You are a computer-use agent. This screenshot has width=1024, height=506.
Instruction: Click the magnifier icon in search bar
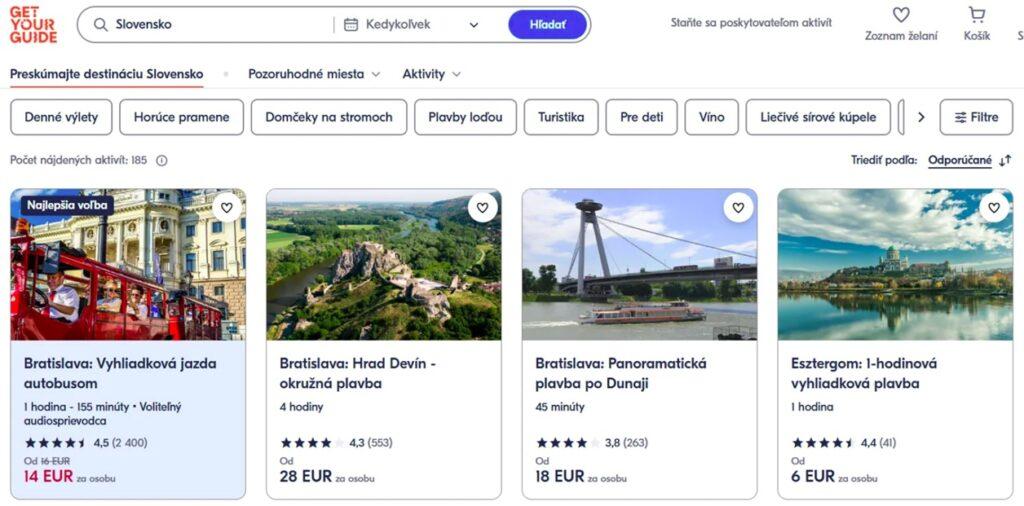pyautogui.click(x=100, y=25)
